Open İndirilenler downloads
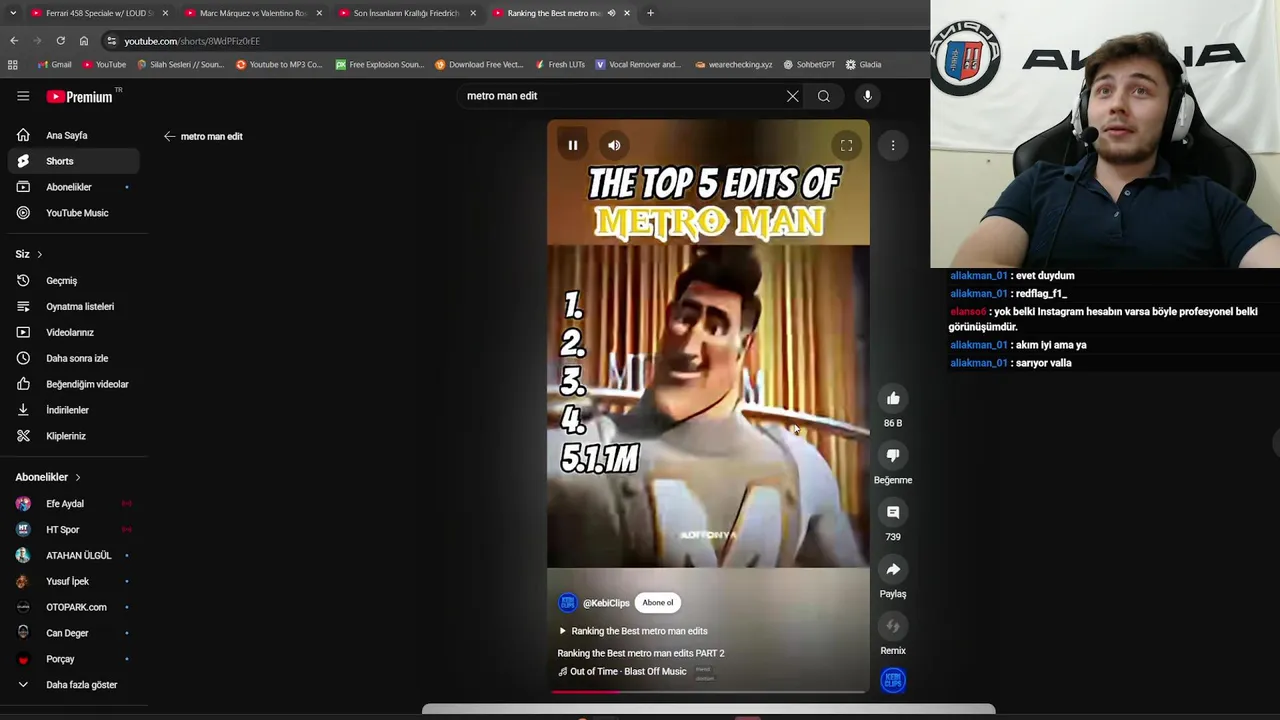Image resolution: width=1280 pixels, height=720 pixels. click(73, 410)
